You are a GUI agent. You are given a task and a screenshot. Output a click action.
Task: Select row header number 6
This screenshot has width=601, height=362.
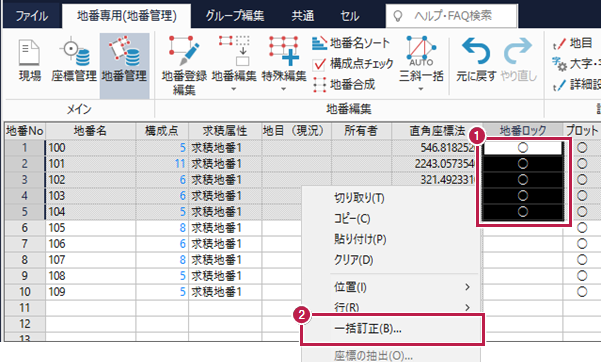pyautogui.click(x=25, y=228)
